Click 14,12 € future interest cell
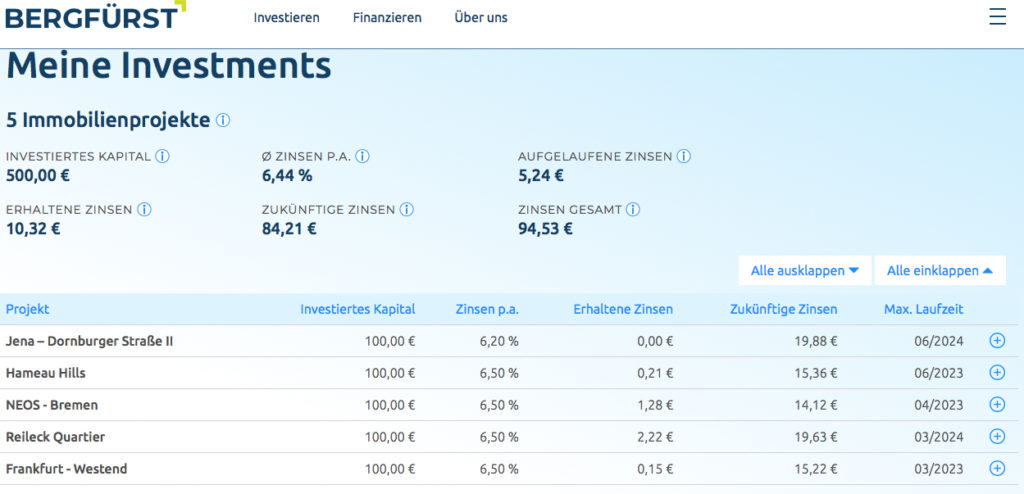 click(814, 405)
